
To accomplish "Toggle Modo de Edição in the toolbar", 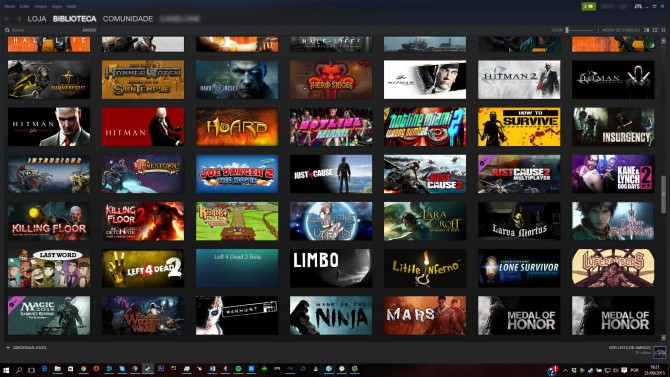I will coord(621,30).
